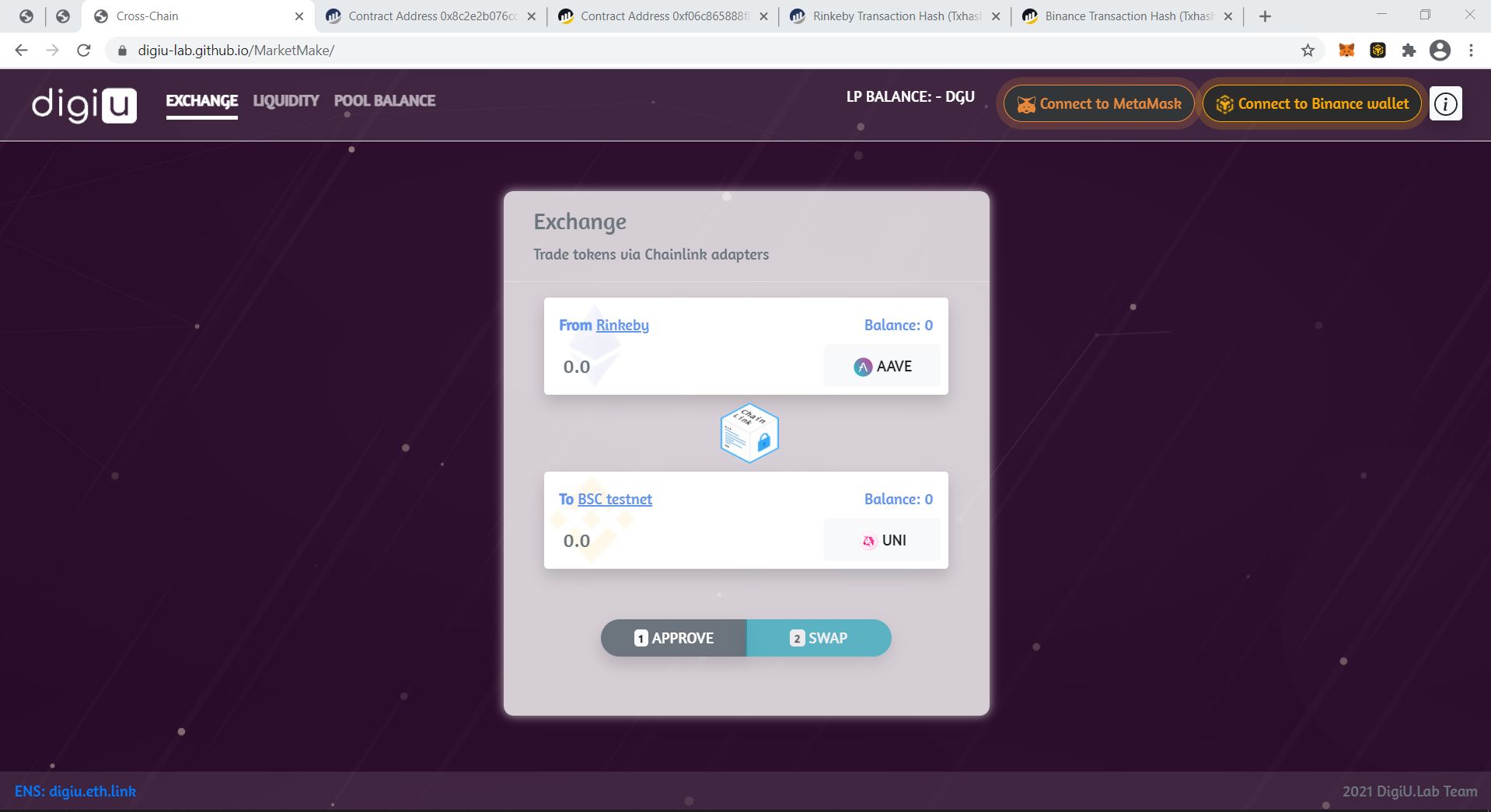Bookmark this page with star icon
The height and width of the screenshot is (812, 1491).
[x=1308, y=51]
